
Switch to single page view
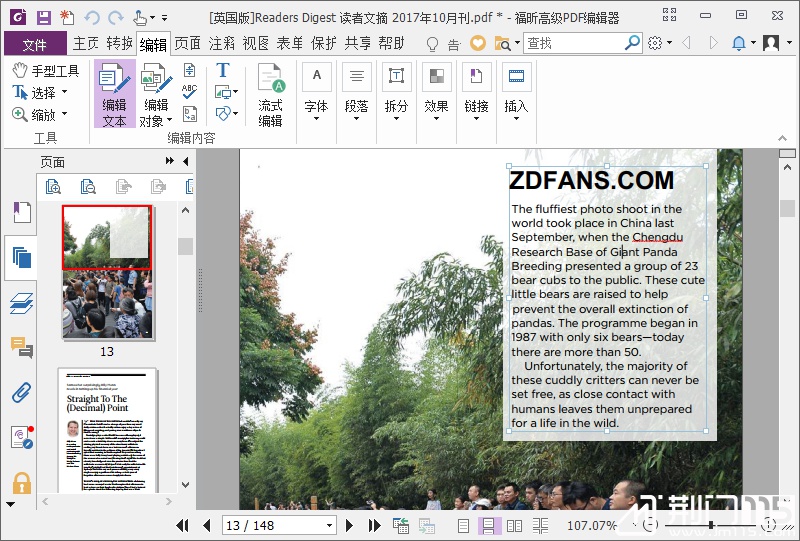click(463, 525)
